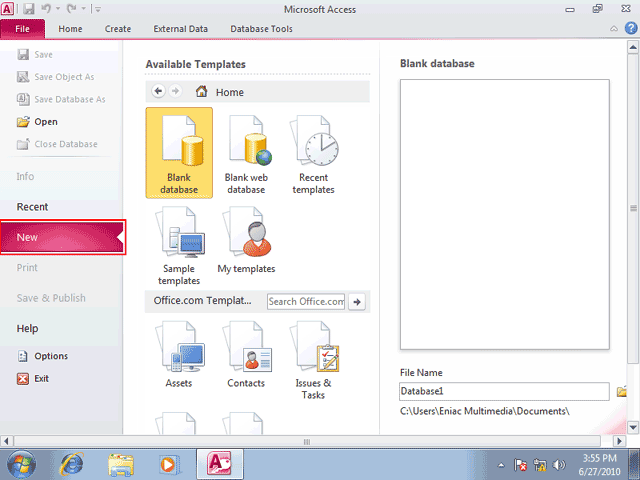Click the Access application icon in title bar
Image resolution: width=640 pixels, height=480 pixels.
click(x=7, y=9)
